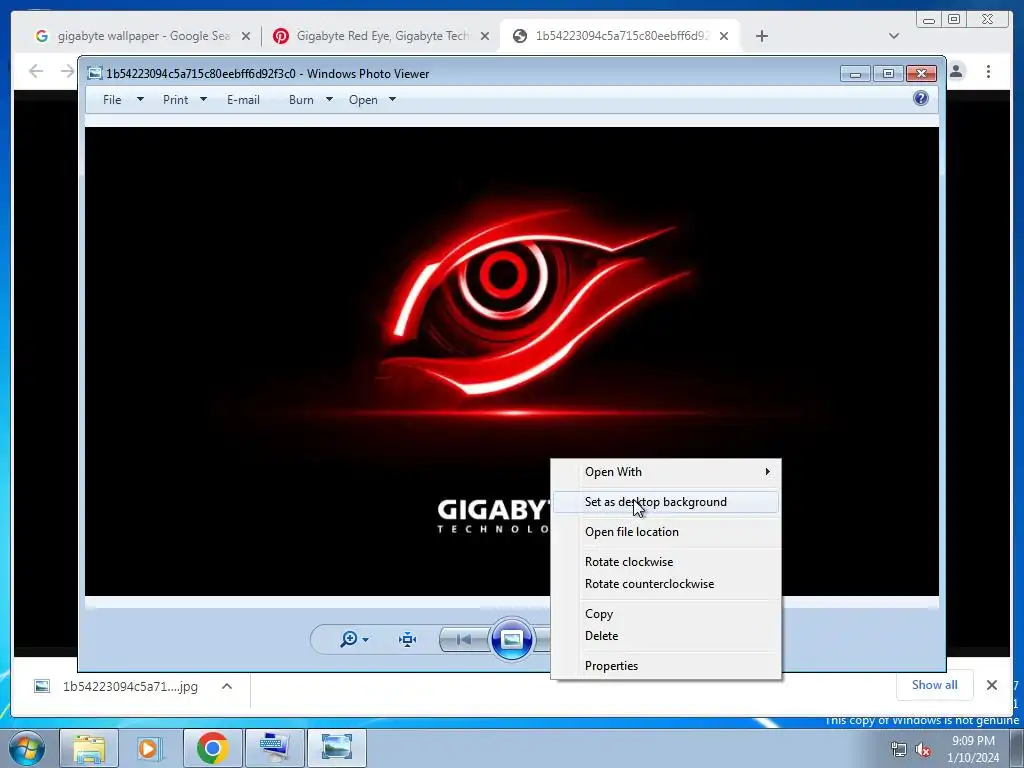
Task: Open the Open menu in Photo Viewer
Action: tap(363, 100)
